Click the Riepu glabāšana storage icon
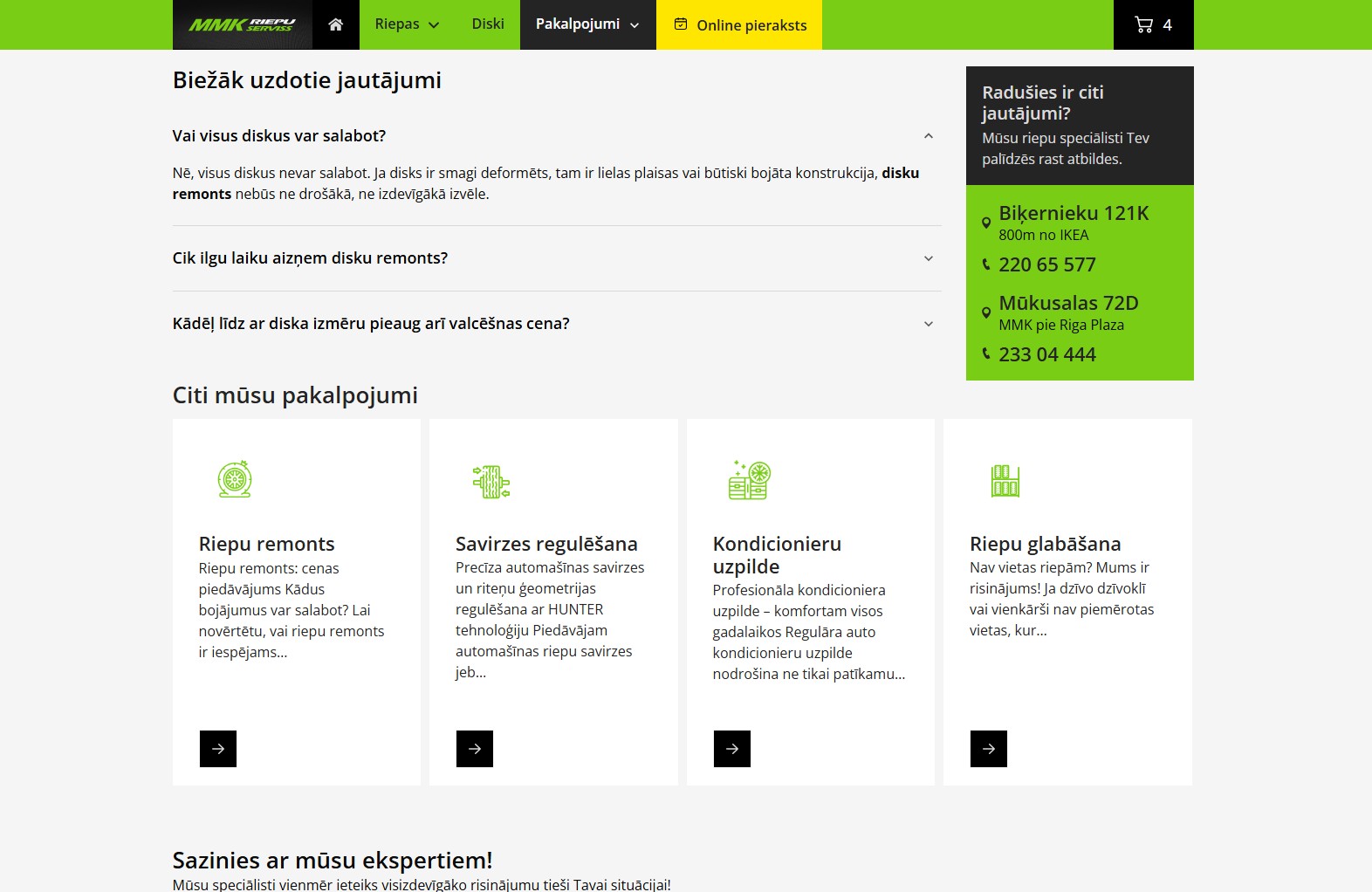The width and height of the screenshot is (1372, 892). (x=1005, y=480)
